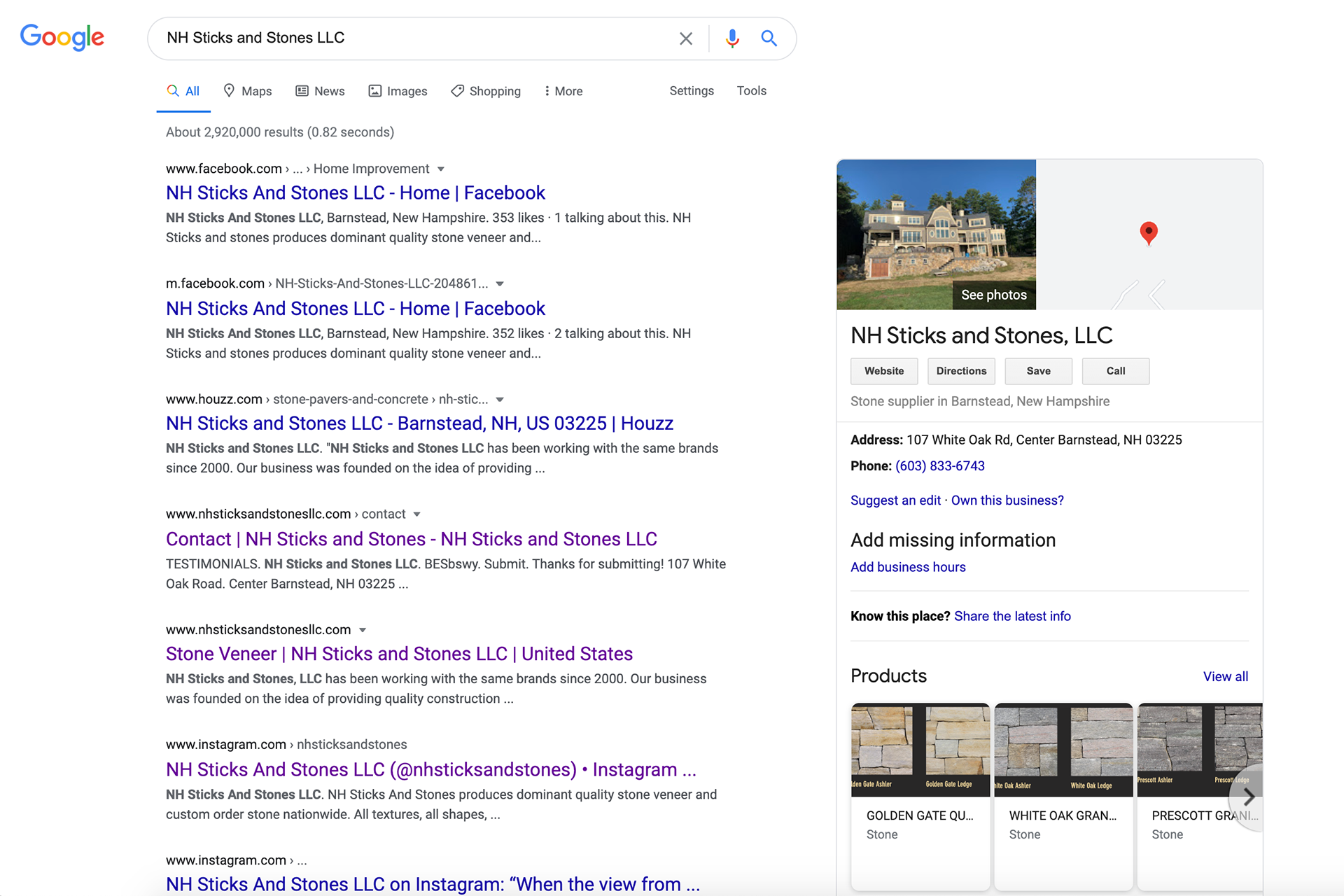Expand the houzz.com result dropdown arrow
Image resolution: width=1344 pixels, height=896 pixels.
[x=500, y=400]
